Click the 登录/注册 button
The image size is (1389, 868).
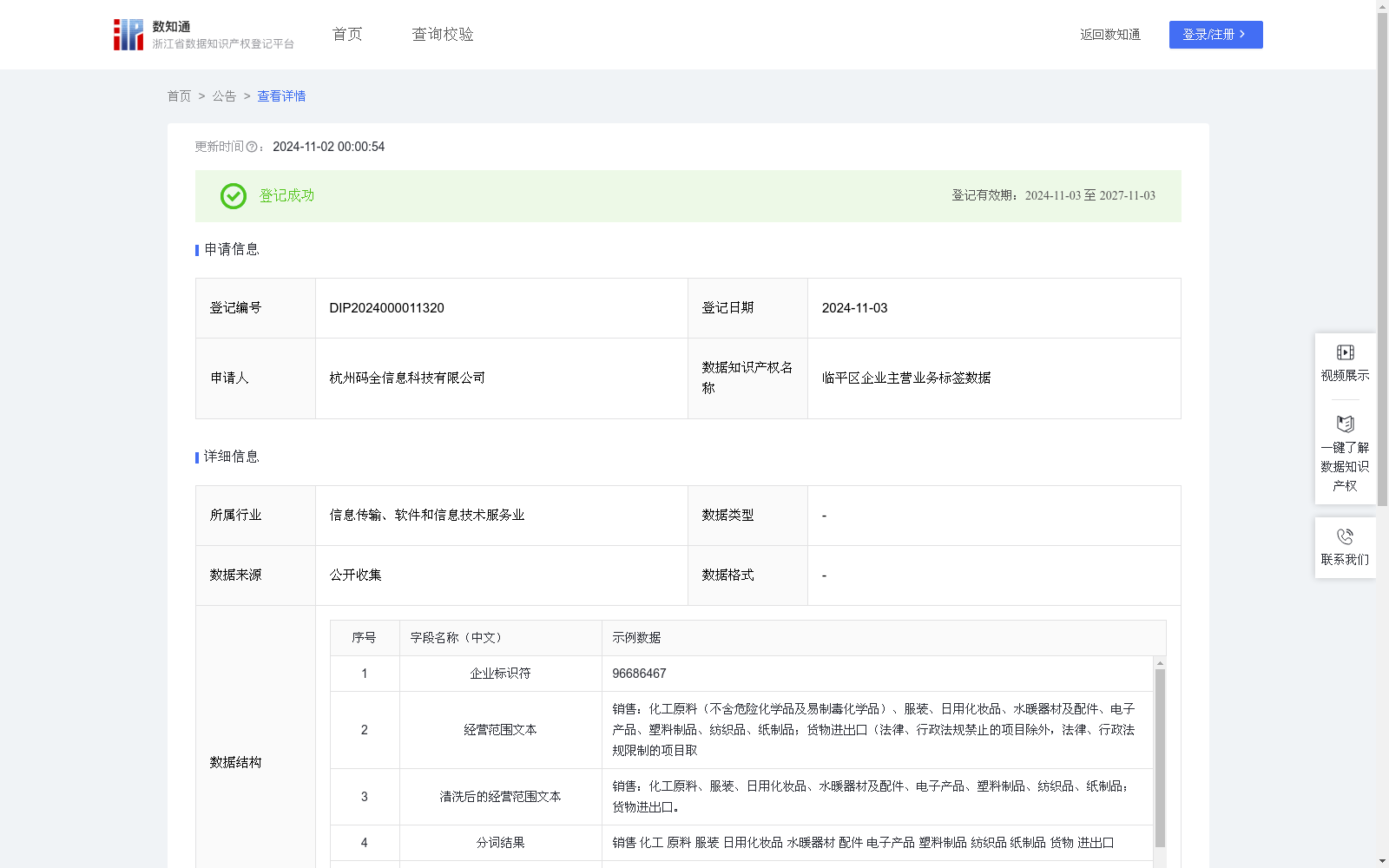1215,35
